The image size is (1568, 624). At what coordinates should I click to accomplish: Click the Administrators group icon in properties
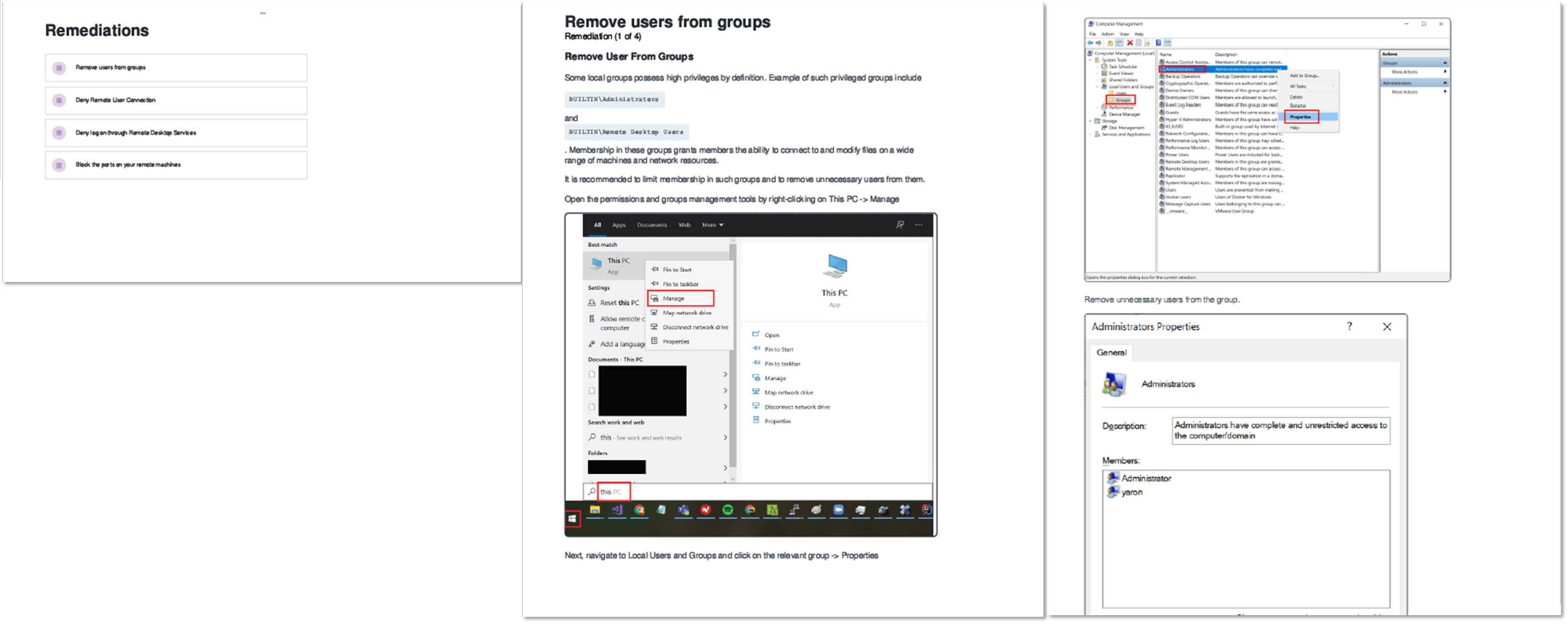point(1114,384)
